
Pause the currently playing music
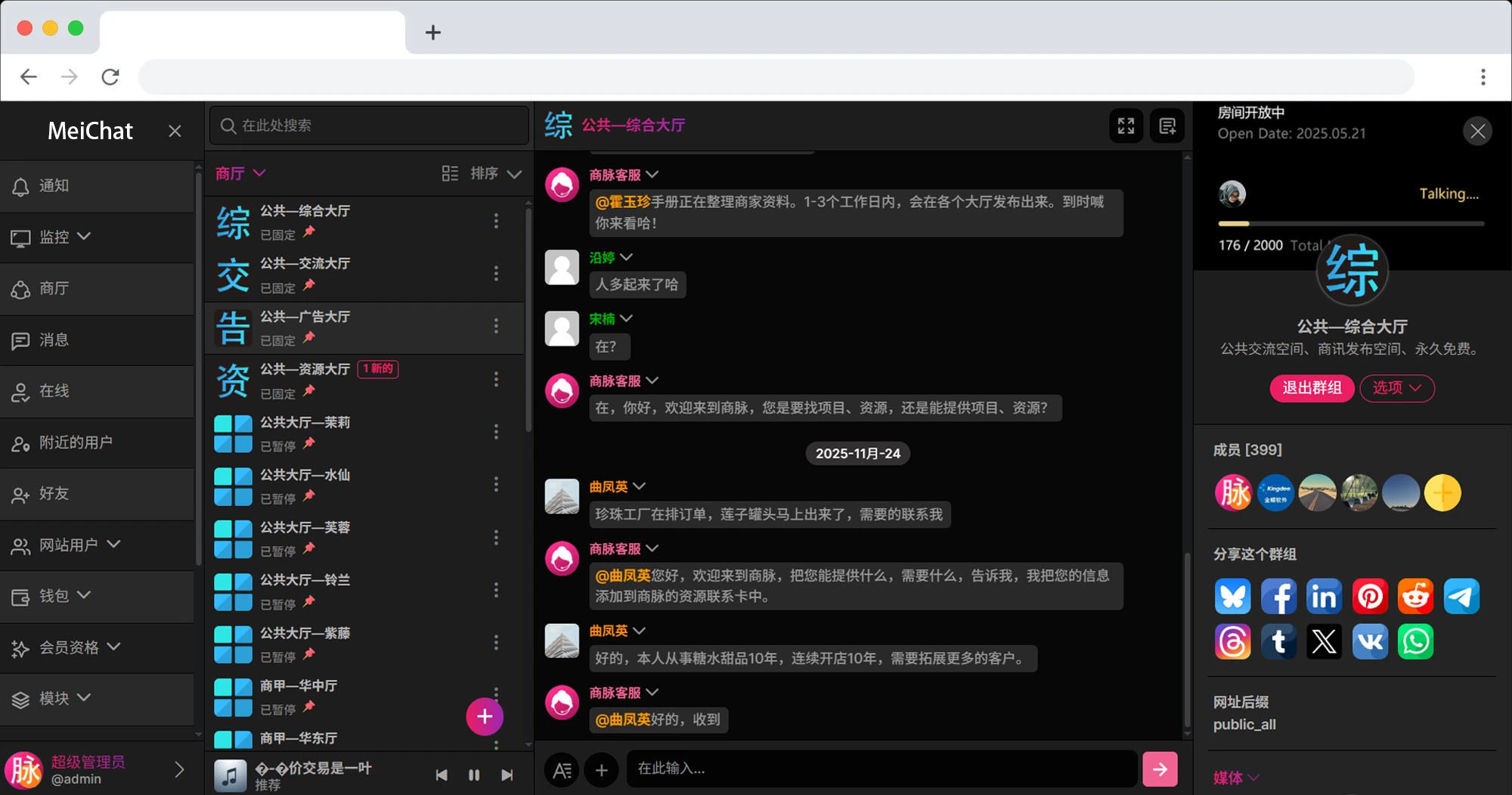474,775
